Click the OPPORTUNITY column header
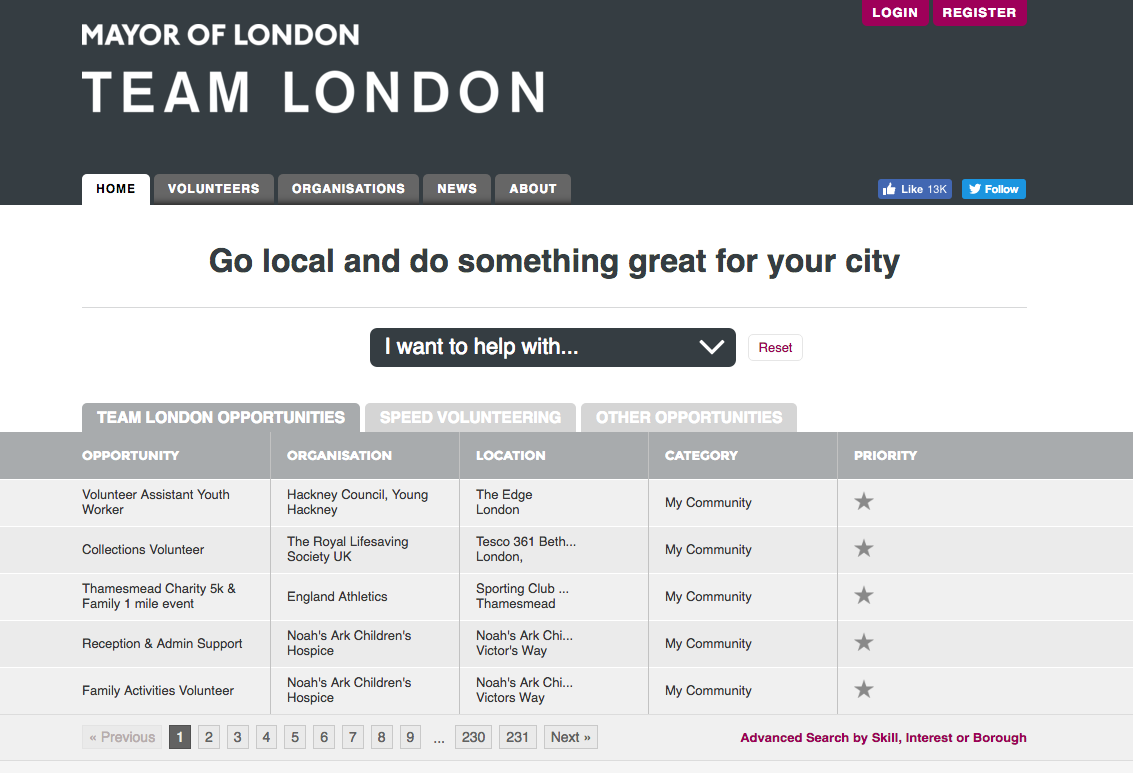 pos(131,455)
